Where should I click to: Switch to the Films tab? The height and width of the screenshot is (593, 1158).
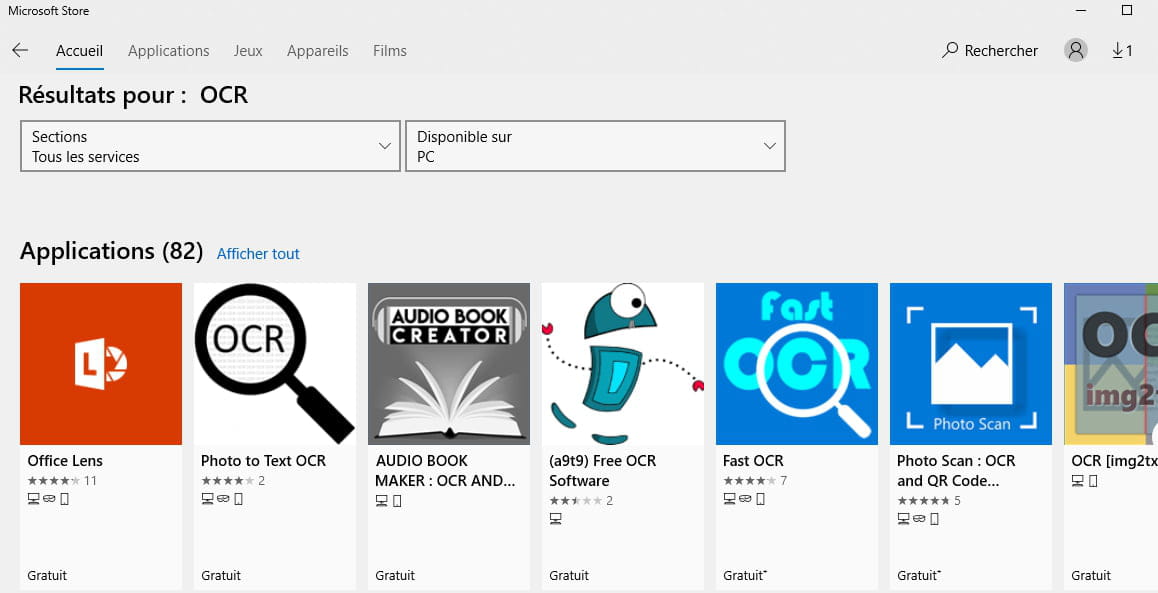click(x=390, y=50)
